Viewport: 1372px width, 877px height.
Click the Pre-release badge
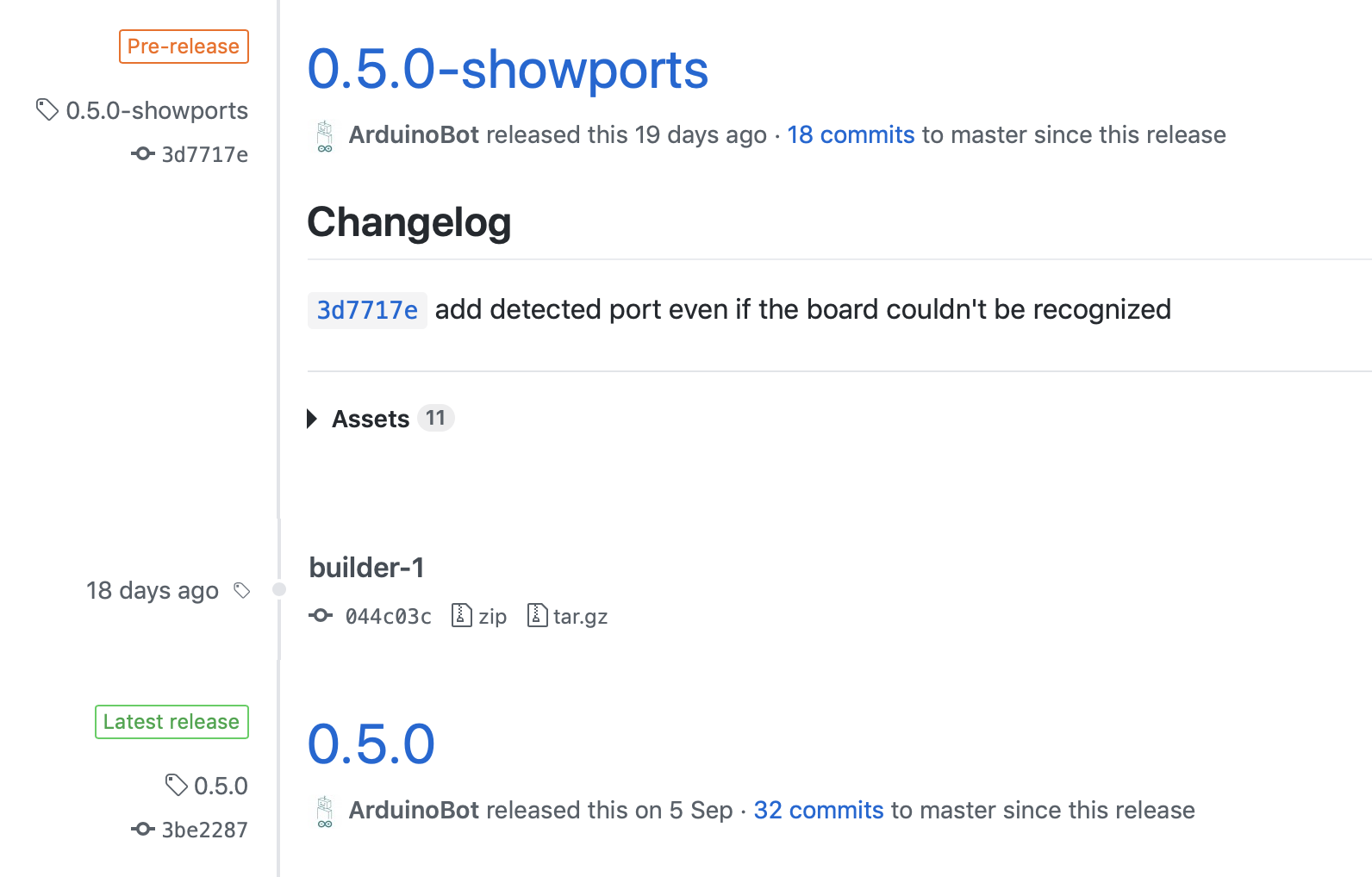[x=184, y=47]
